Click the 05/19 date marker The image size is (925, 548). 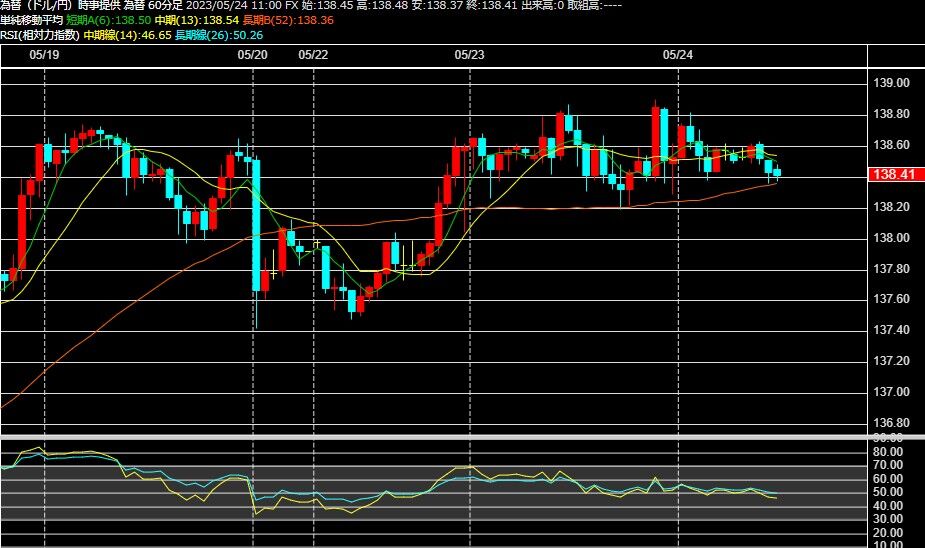pos(44,55)
